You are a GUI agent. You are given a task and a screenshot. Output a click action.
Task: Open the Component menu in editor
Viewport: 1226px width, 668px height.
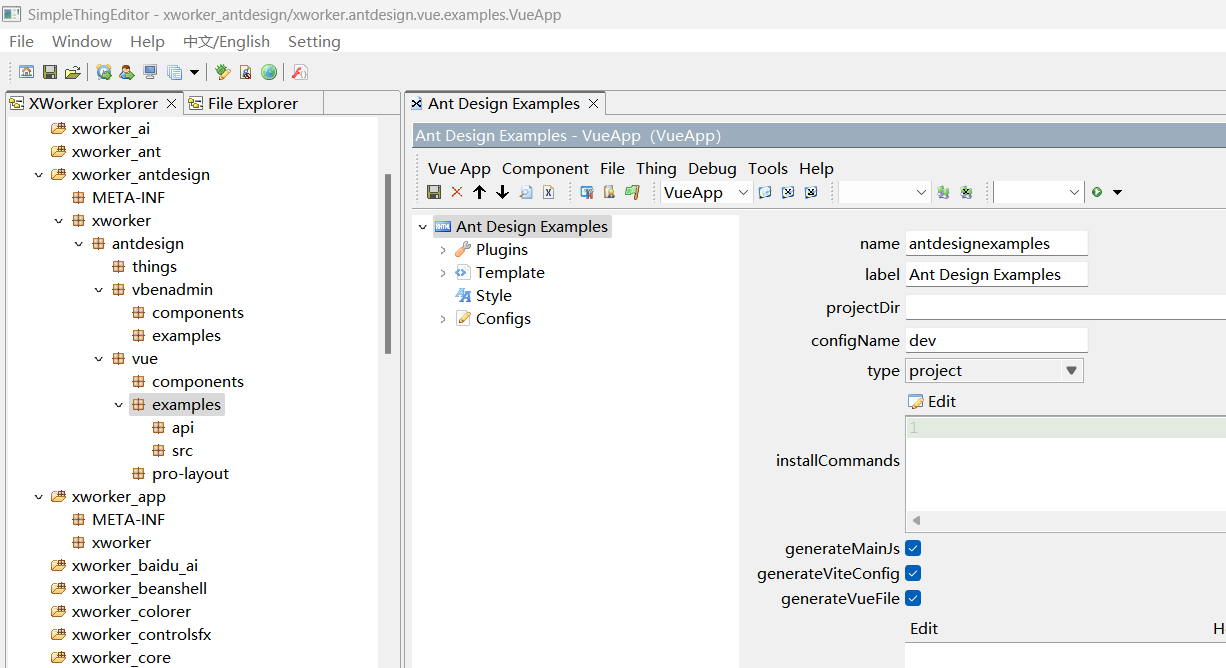tap(545, 168)
